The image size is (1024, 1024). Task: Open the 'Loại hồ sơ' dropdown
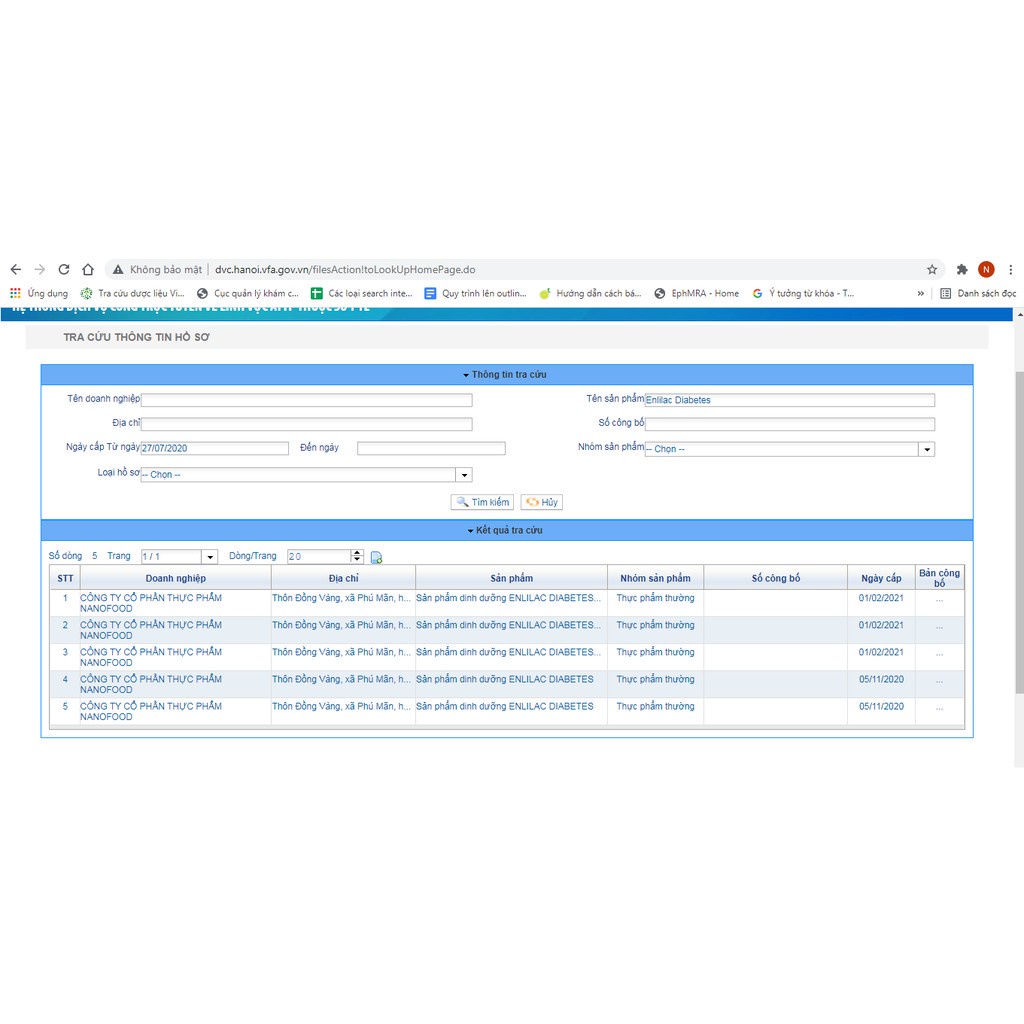pyautogui.click(x=306, y=475)
